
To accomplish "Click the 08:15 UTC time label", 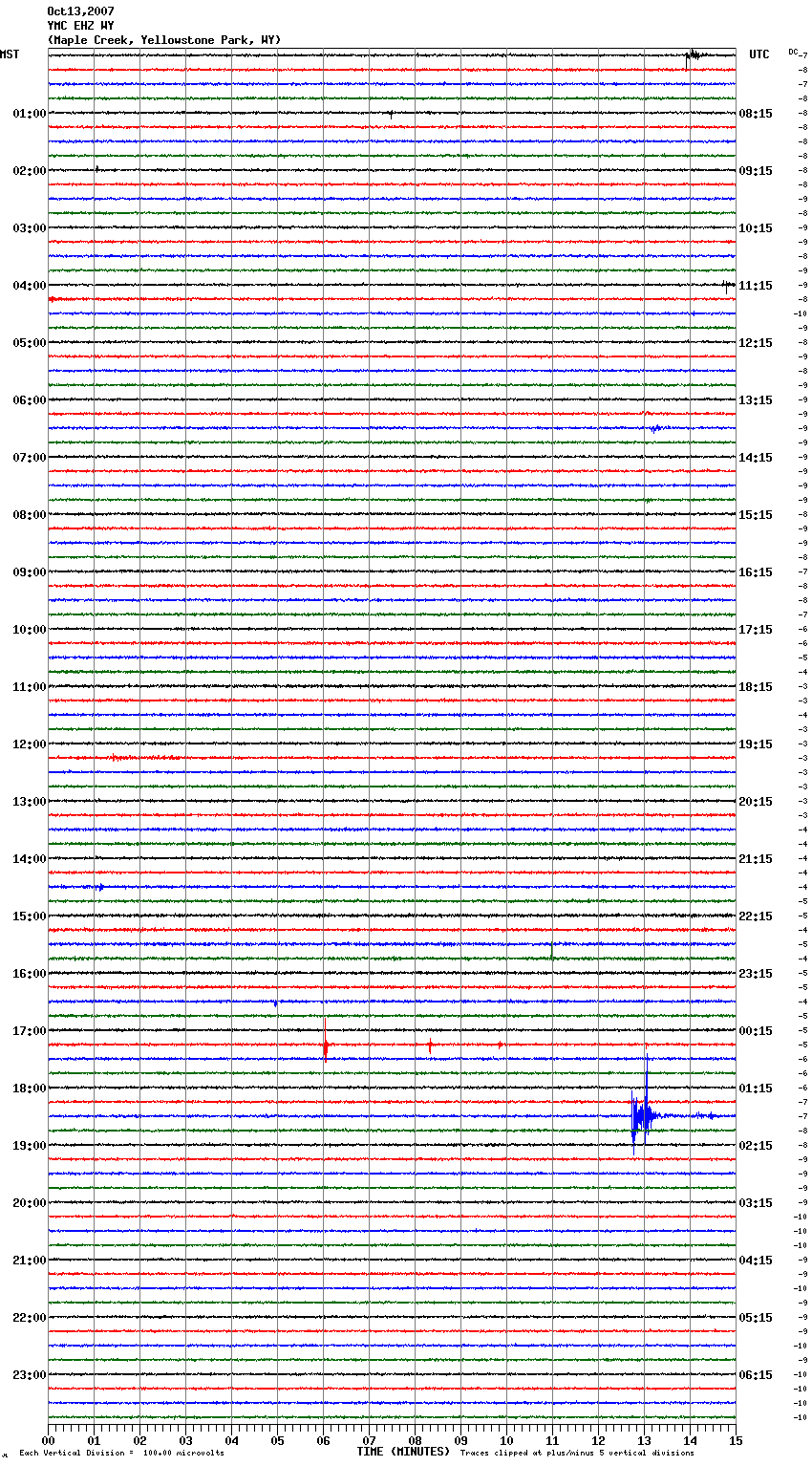I will pyautogui.click(x=756, y=114).
